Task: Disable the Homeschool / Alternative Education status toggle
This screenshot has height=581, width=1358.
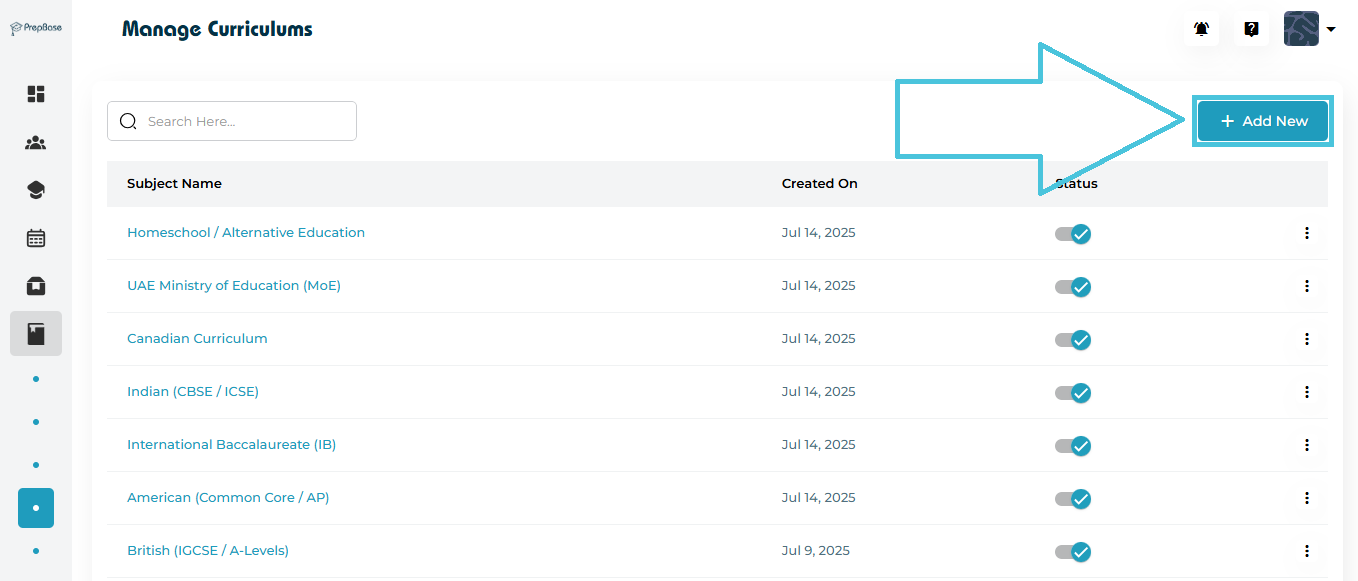Action: 1073,234
